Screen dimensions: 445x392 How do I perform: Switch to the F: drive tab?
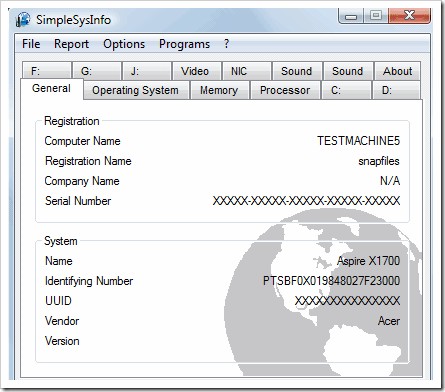click(47, 71)
